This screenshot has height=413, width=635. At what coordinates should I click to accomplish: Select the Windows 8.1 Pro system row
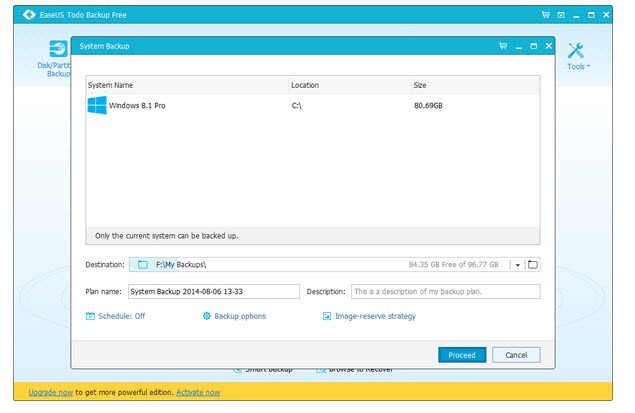pos(313,106)
